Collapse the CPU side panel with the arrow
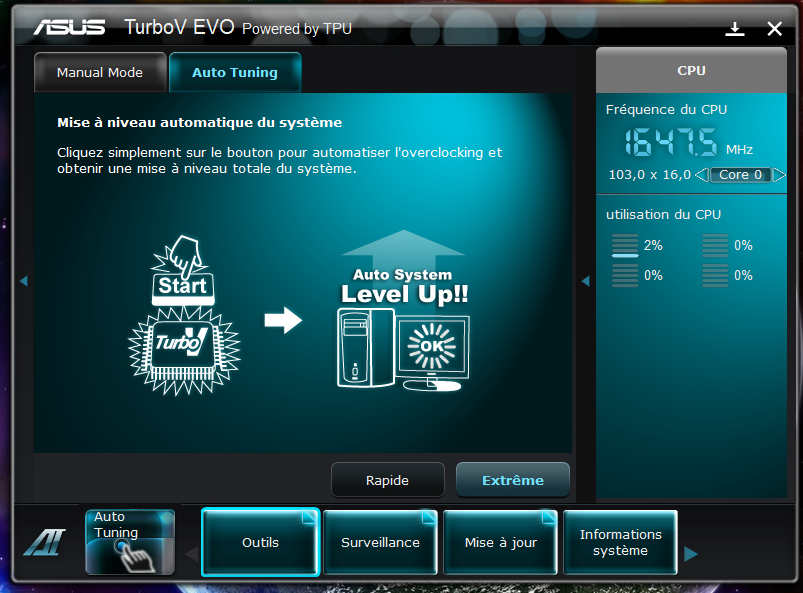 tap(586, 282)
